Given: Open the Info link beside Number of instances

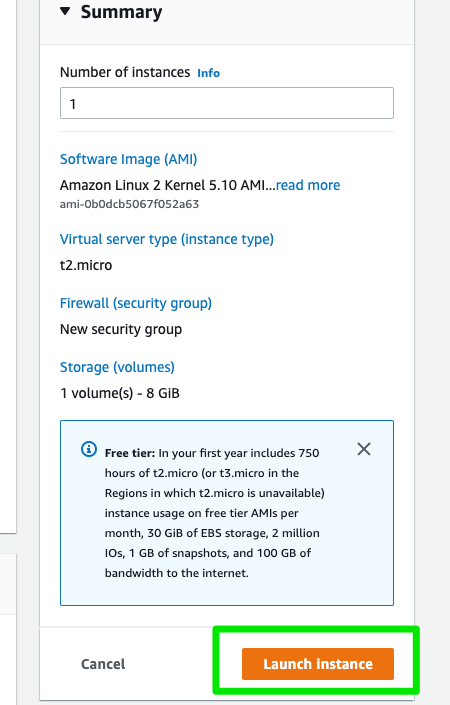Looking at the screenshot, I should 209,73.
